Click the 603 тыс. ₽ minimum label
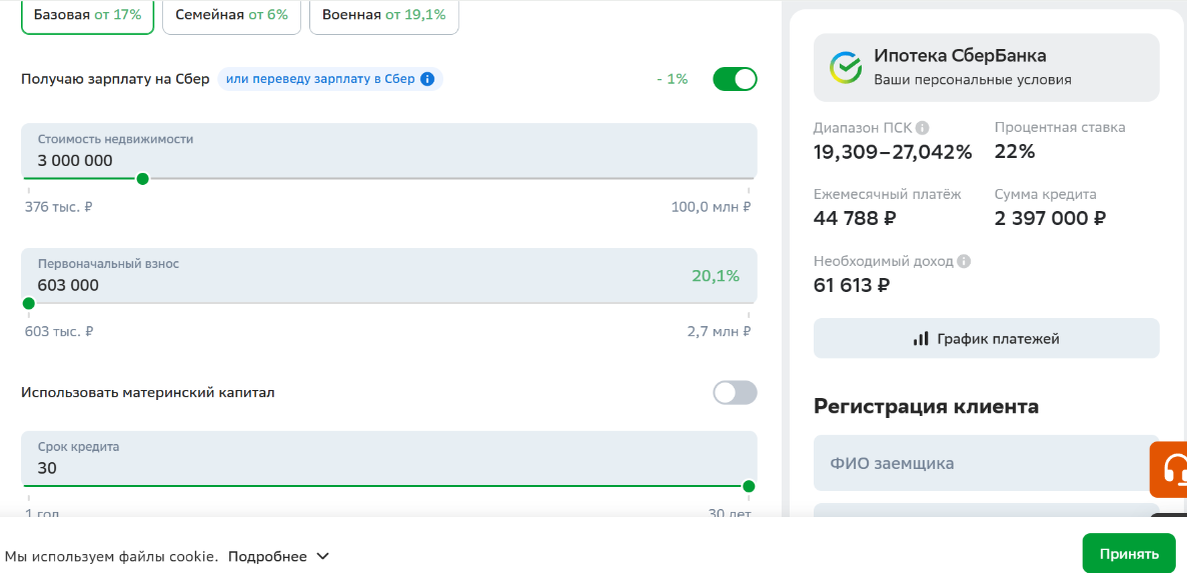Image resolution: width=1187 pixels, height=573 pixels. tap(59, 332)
